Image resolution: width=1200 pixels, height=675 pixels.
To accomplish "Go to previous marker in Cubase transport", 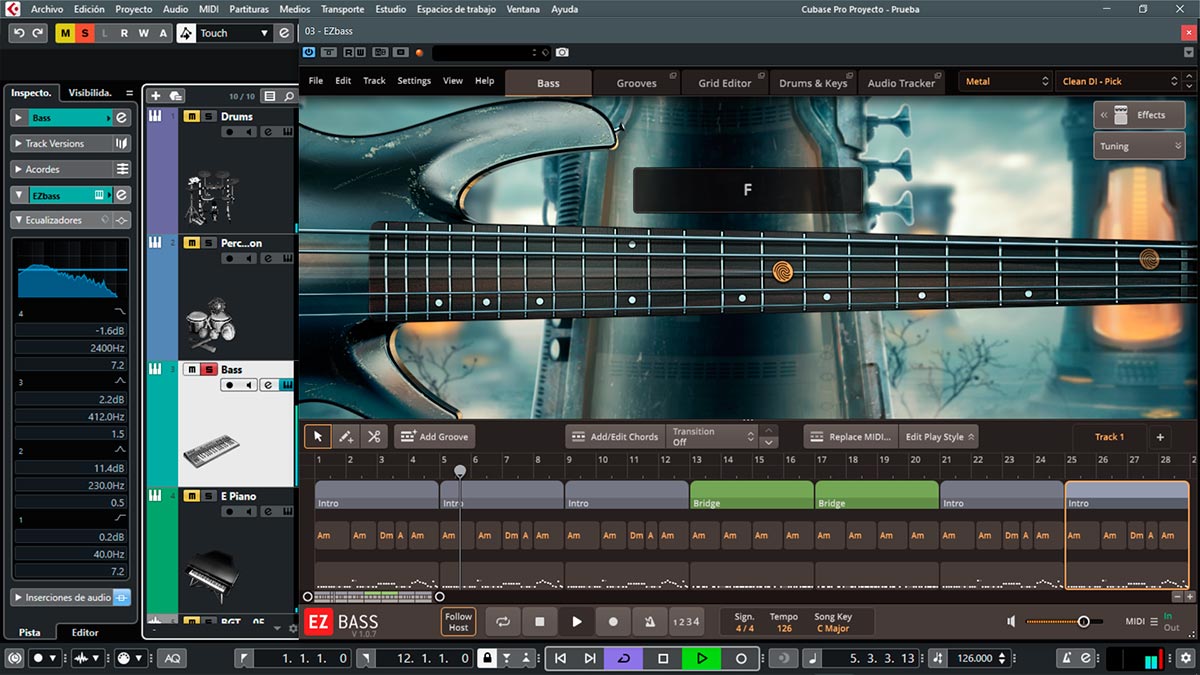I will [561, 658].
